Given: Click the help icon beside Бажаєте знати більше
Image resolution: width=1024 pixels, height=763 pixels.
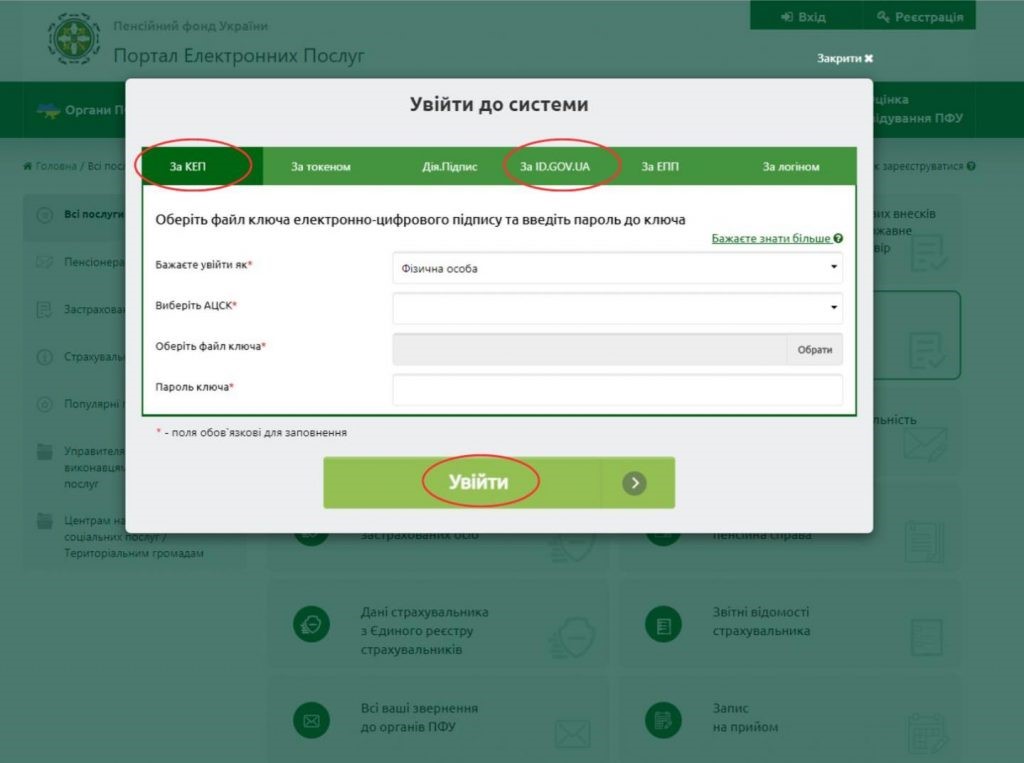Looking at the screenshot, I should (x=838, y=239).
